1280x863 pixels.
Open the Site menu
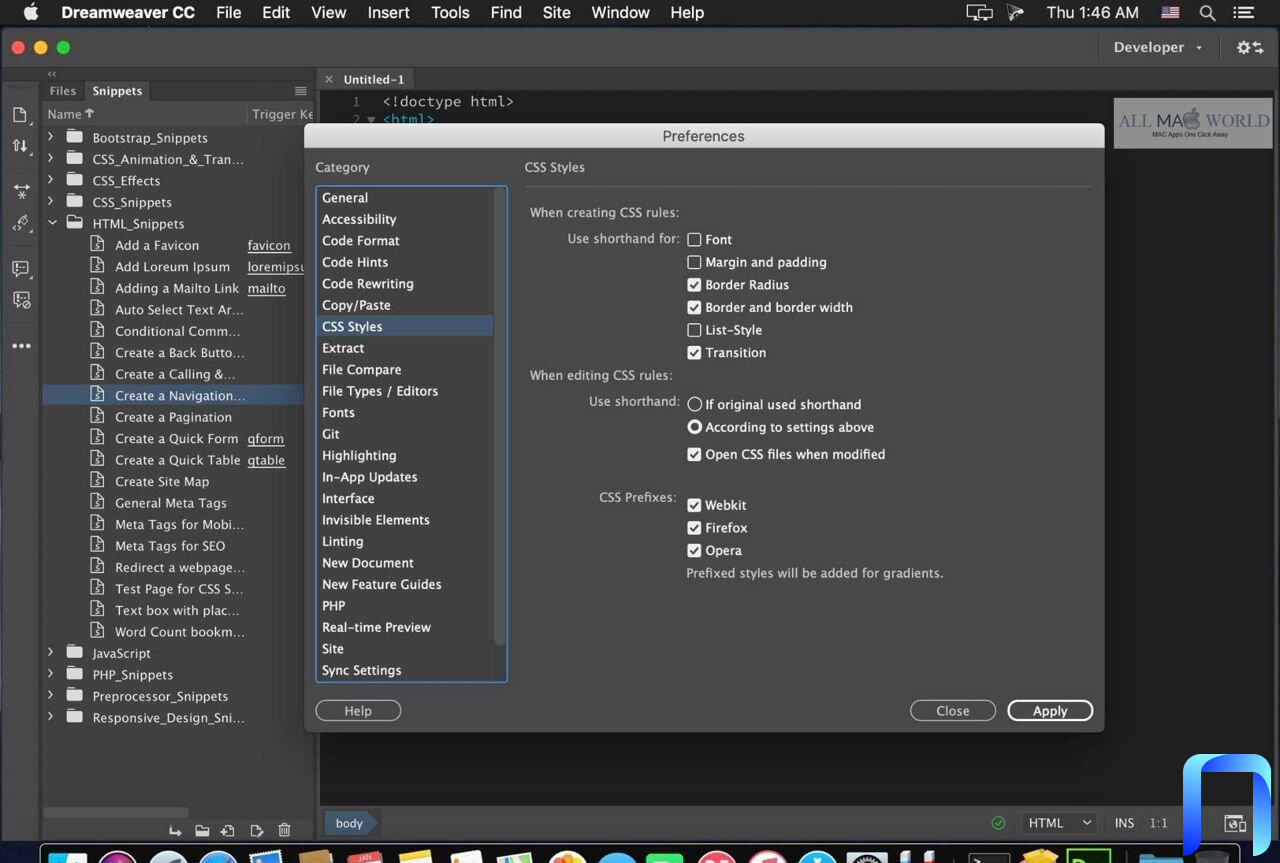(x=556, y=13)
